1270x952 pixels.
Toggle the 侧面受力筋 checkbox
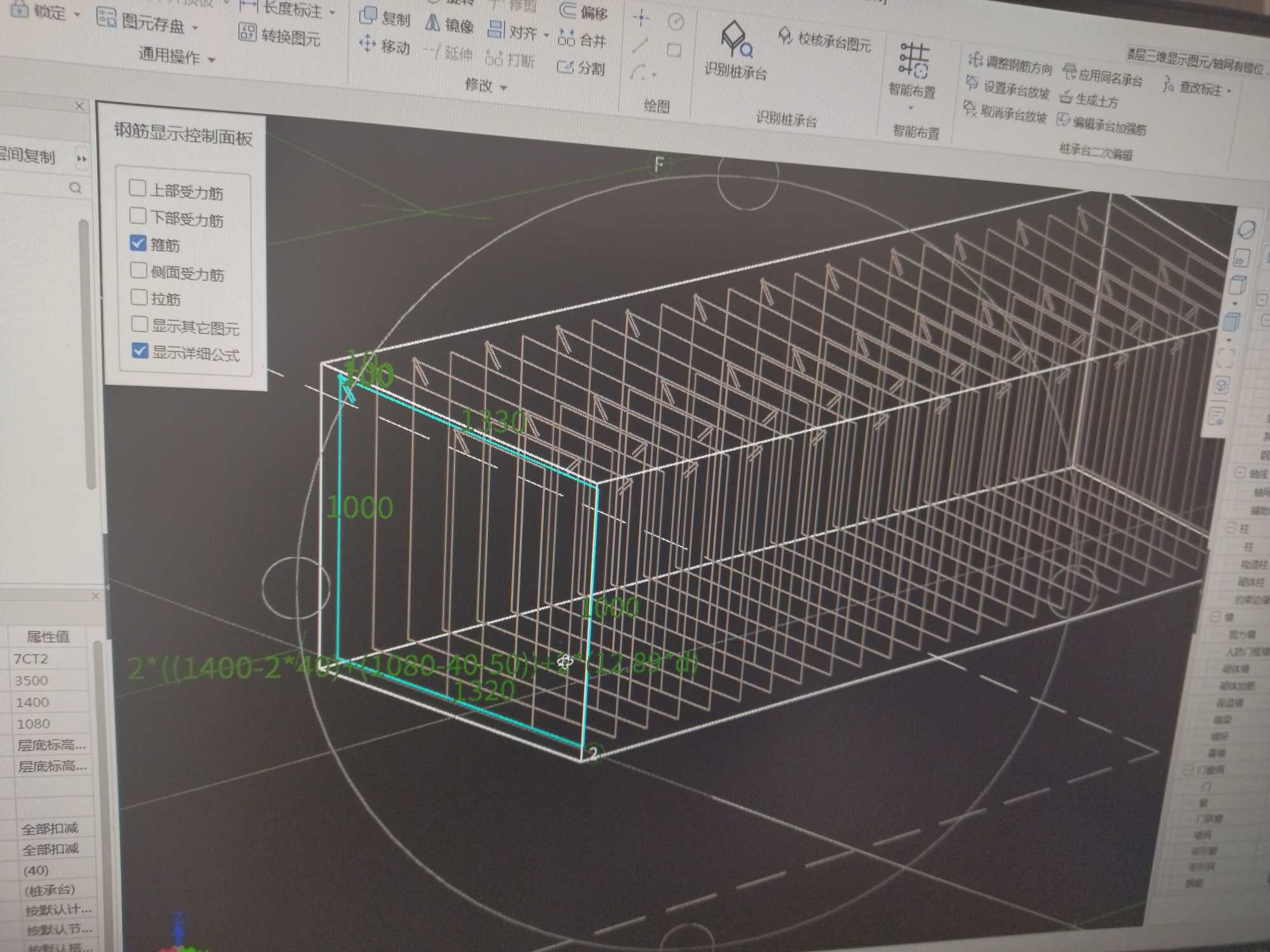tap(138, 270)
